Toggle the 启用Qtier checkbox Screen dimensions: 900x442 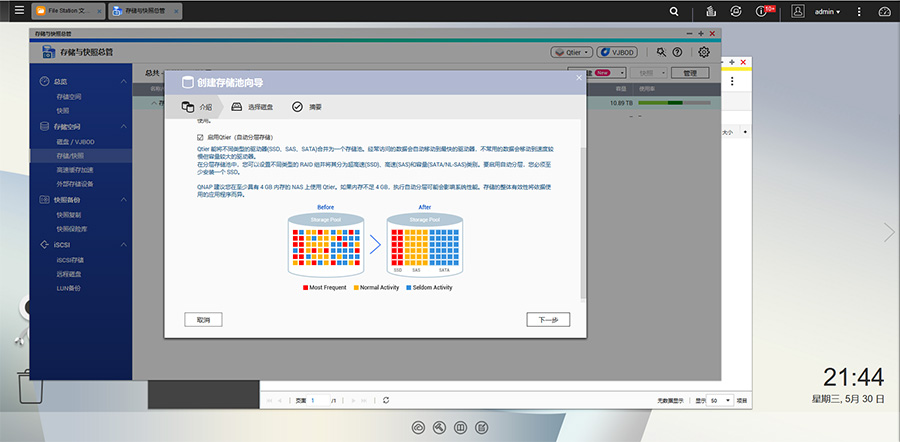pos(200,136)
